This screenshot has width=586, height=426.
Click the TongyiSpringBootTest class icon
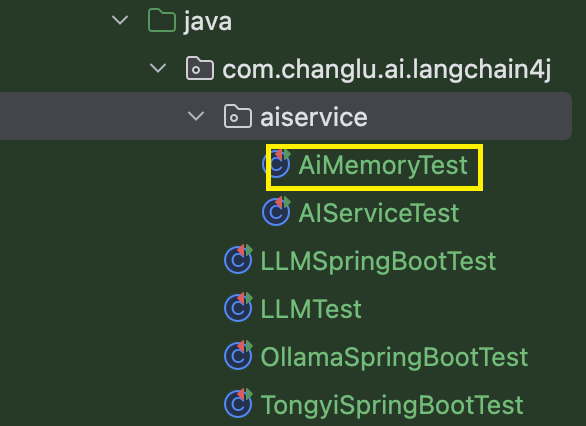pyautogui.click(x=238, y=403)
